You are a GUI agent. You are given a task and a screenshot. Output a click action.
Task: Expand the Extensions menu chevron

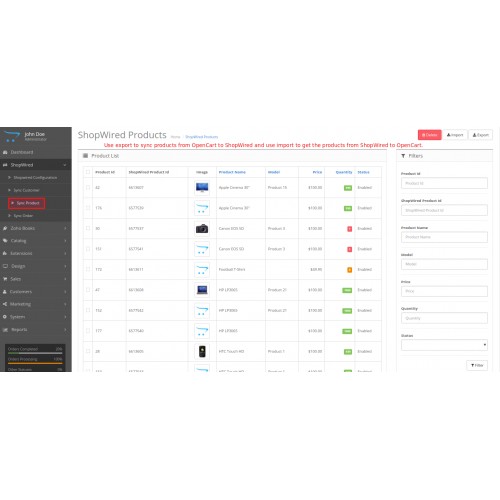point(65,253)
